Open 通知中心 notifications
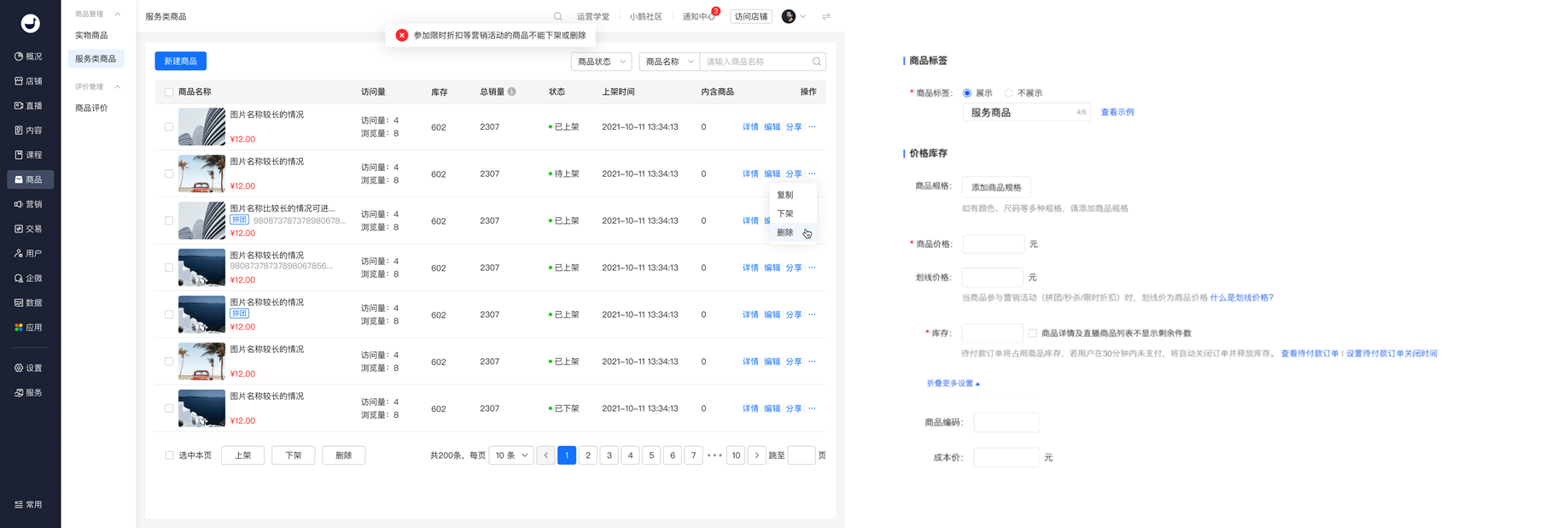The image size is (1568, 528). [x=699, y=16]
